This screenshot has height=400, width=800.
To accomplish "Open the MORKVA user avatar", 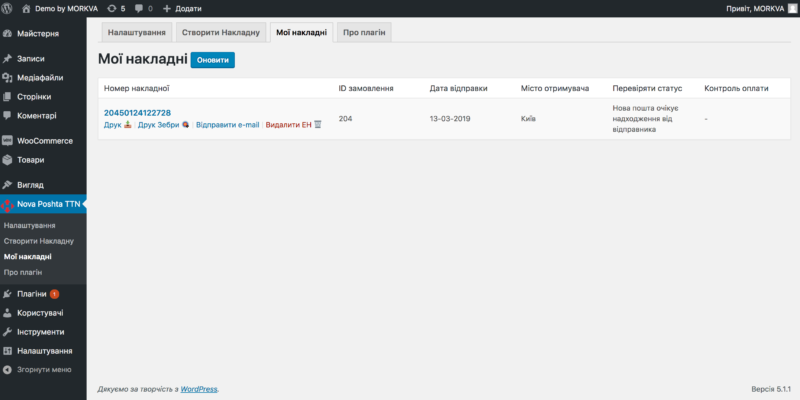I will click(x=792, y=8).
